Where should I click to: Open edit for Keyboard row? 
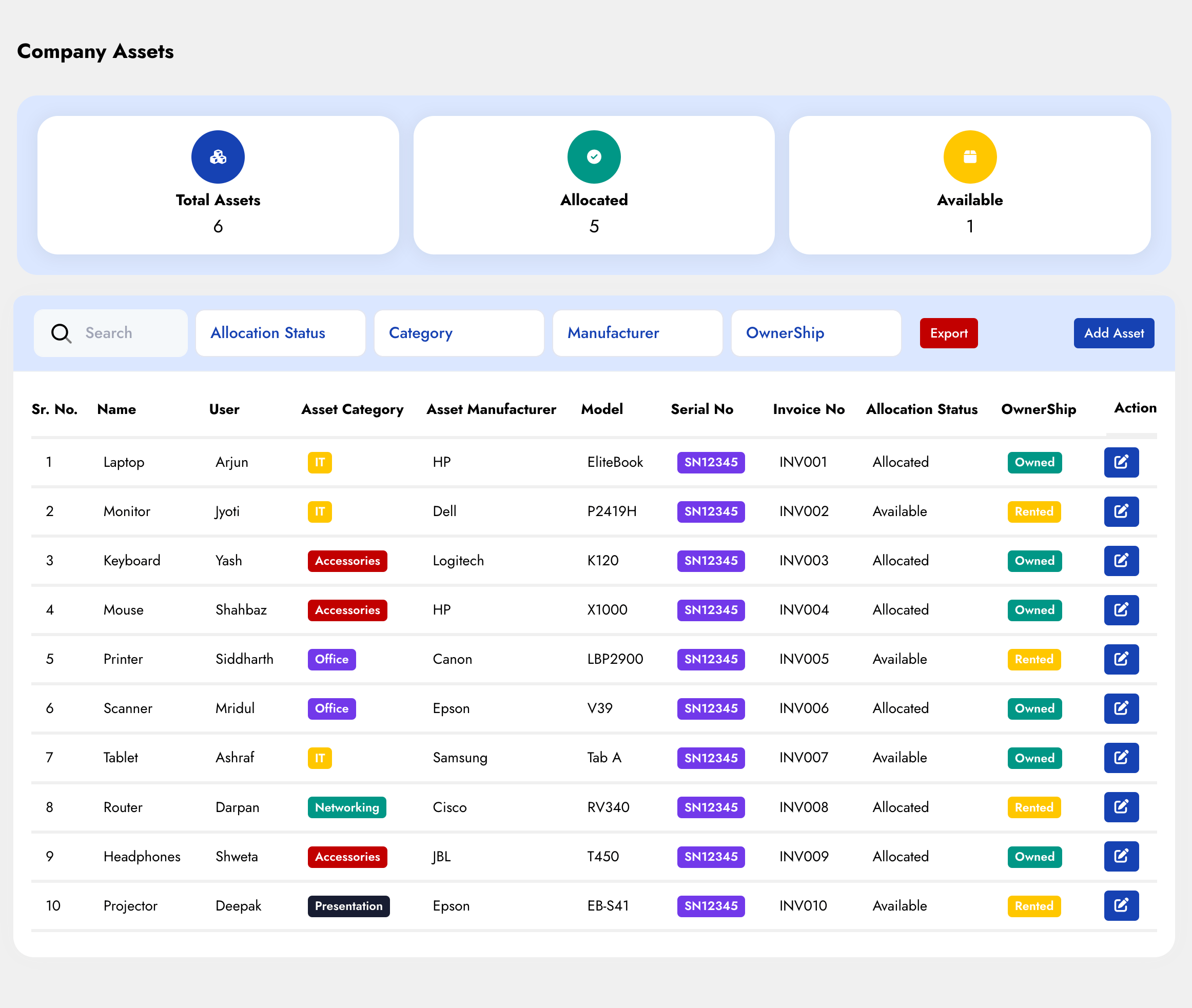click(x=1121, y=560)
